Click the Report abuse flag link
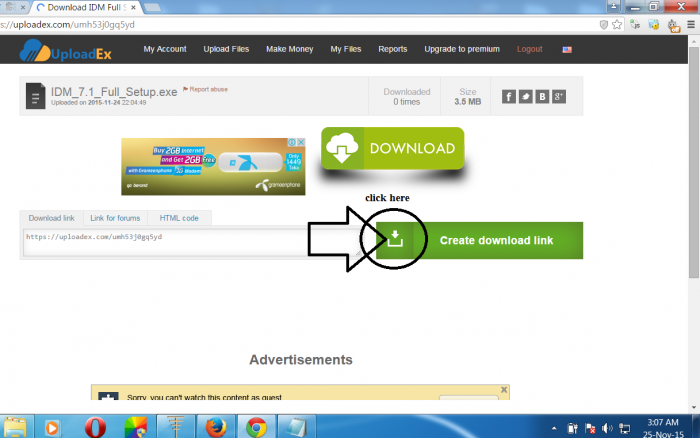Image resolution: width=700 pixels, height=438 pixels. point(205,89)
